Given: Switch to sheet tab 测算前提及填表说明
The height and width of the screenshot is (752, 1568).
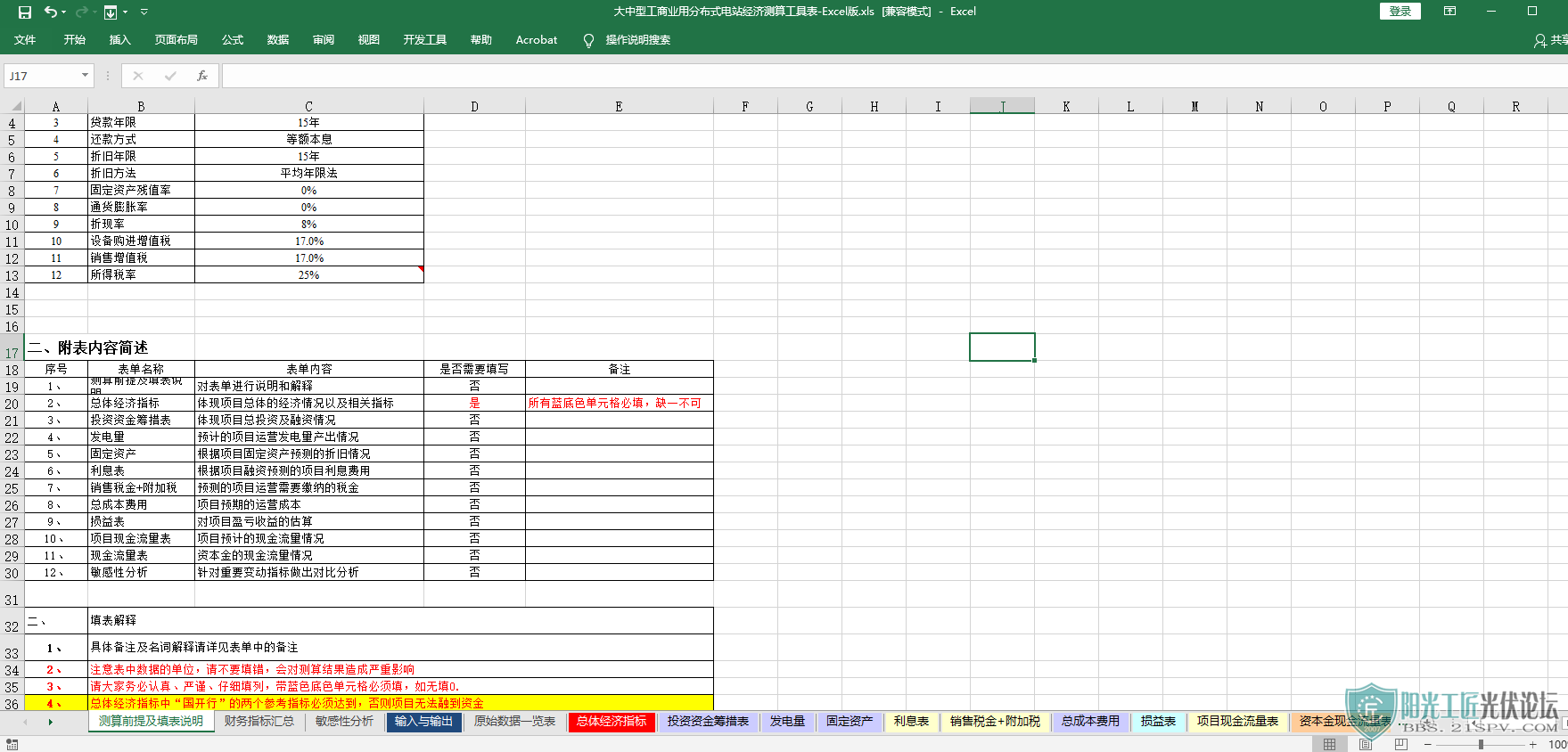Looking at the screenshot, I should [151, 722].
